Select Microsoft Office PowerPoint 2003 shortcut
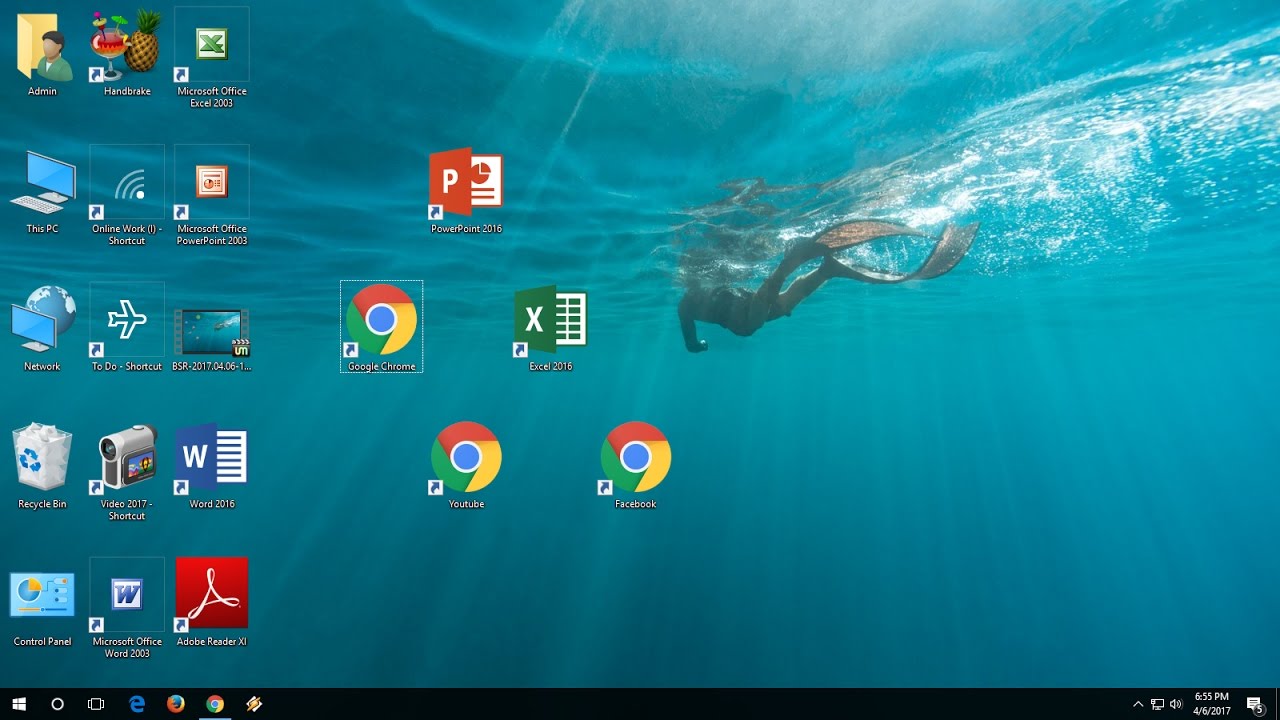 point(212,195)
